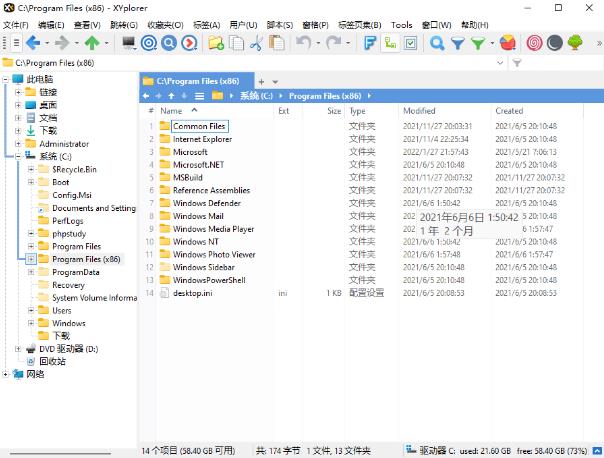Screen dimensions: 604x458
Task: Click breadcrumb bar back arrow
Action: pos(146,96)
